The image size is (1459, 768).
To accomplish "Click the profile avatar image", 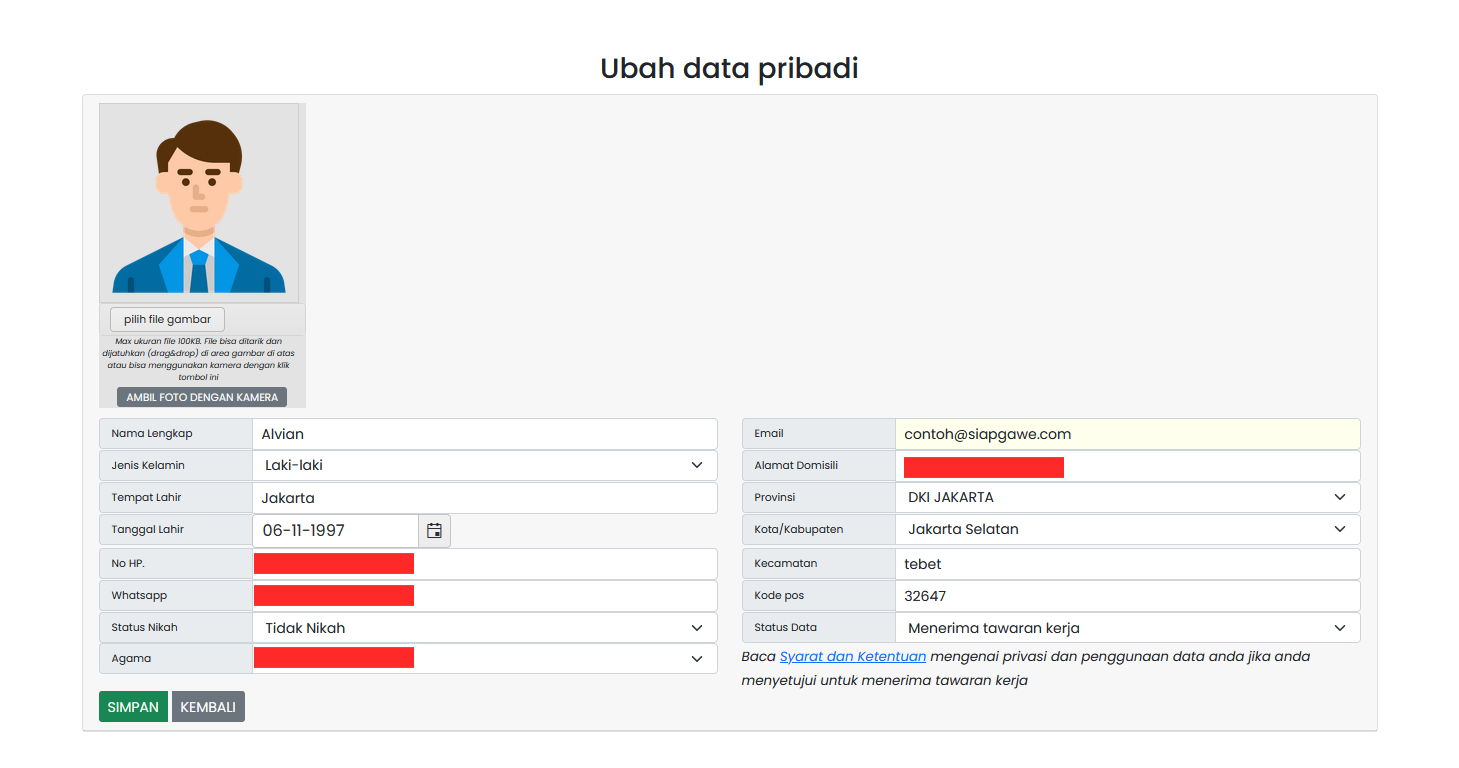I will pyautogui.click(x=199, y=203).
